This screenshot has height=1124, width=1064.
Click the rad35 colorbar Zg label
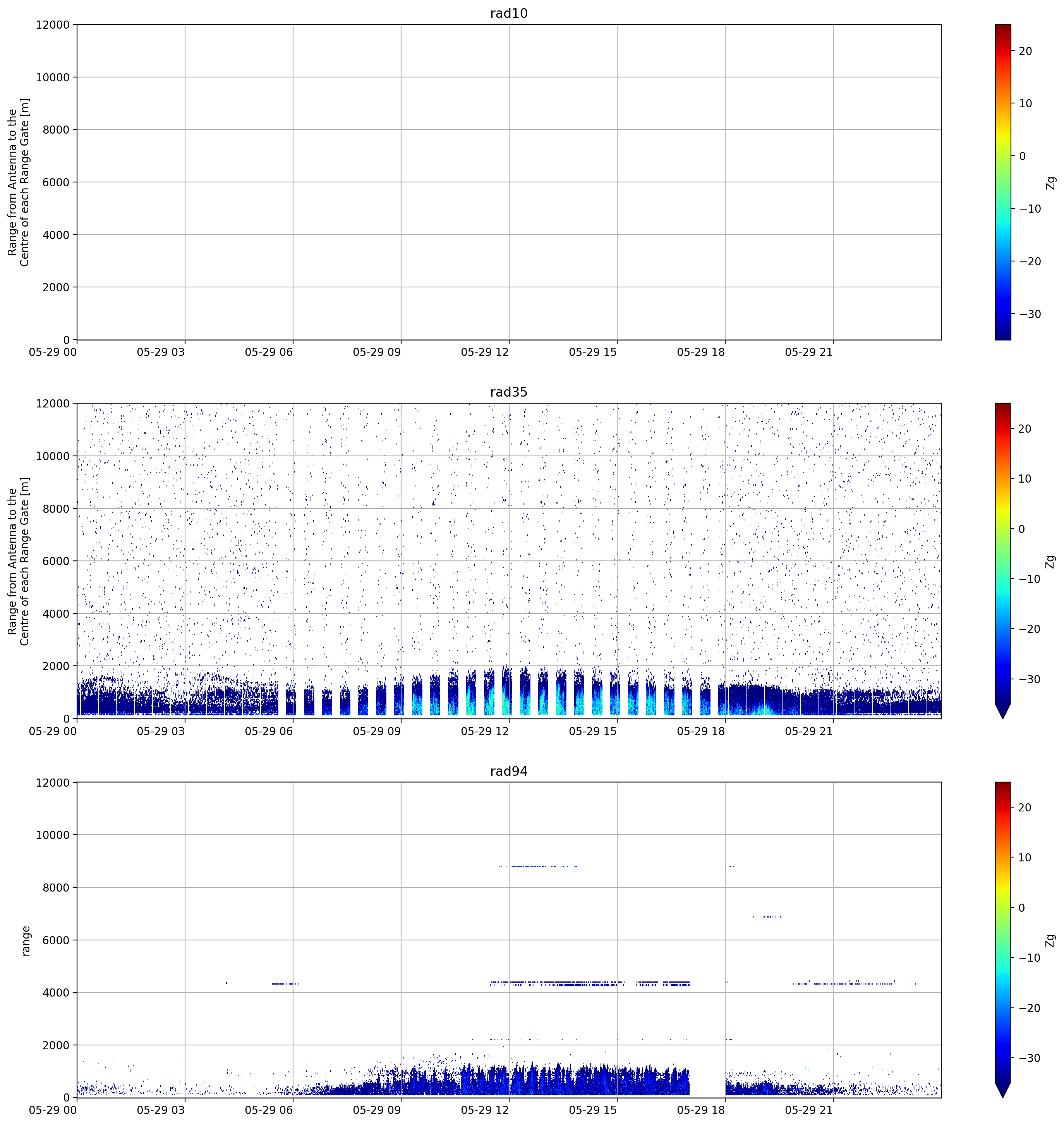coord(1051,561)
